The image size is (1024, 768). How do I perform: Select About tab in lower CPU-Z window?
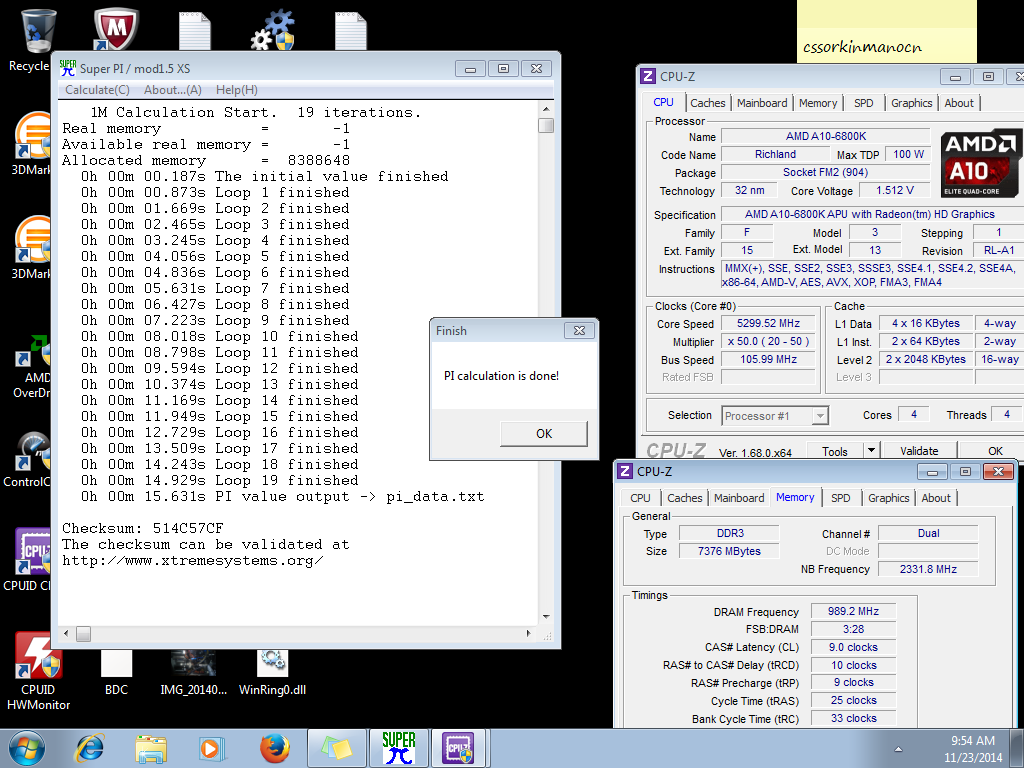coord(936,498)
